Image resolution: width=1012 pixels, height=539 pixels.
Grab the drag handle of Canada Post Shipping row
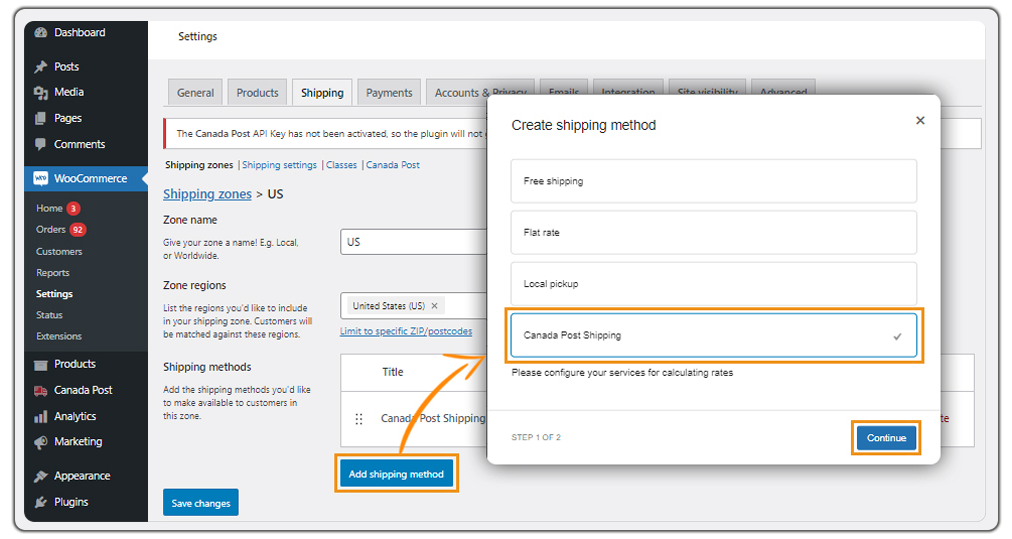359,419
